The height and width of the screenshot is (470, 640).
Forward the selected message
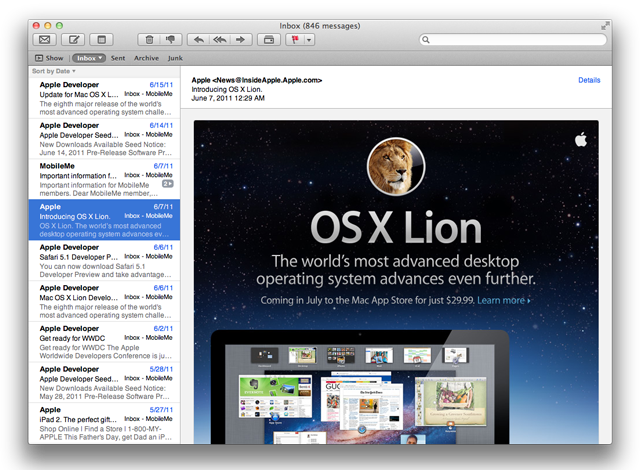[x=241, y=40]
